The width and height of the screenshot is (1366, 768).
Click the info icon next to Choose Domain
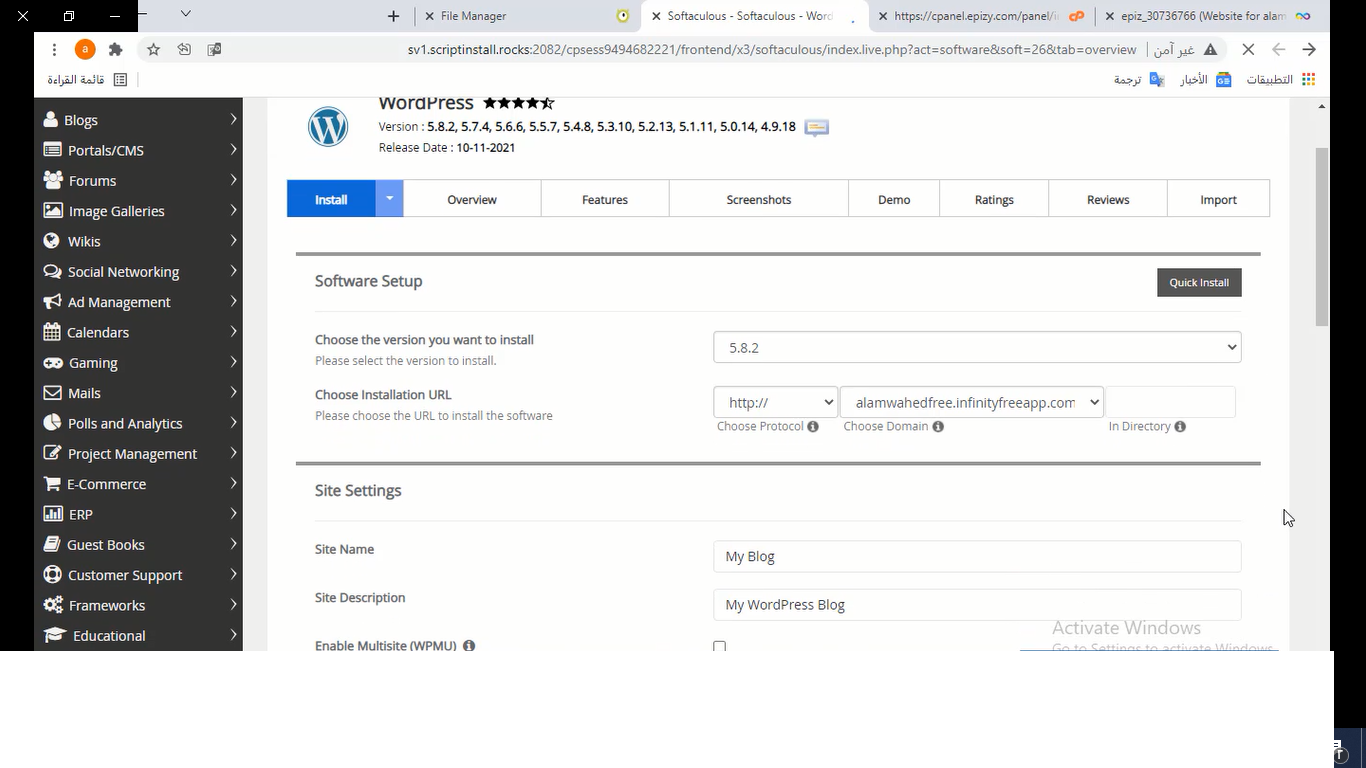[938, 426]
